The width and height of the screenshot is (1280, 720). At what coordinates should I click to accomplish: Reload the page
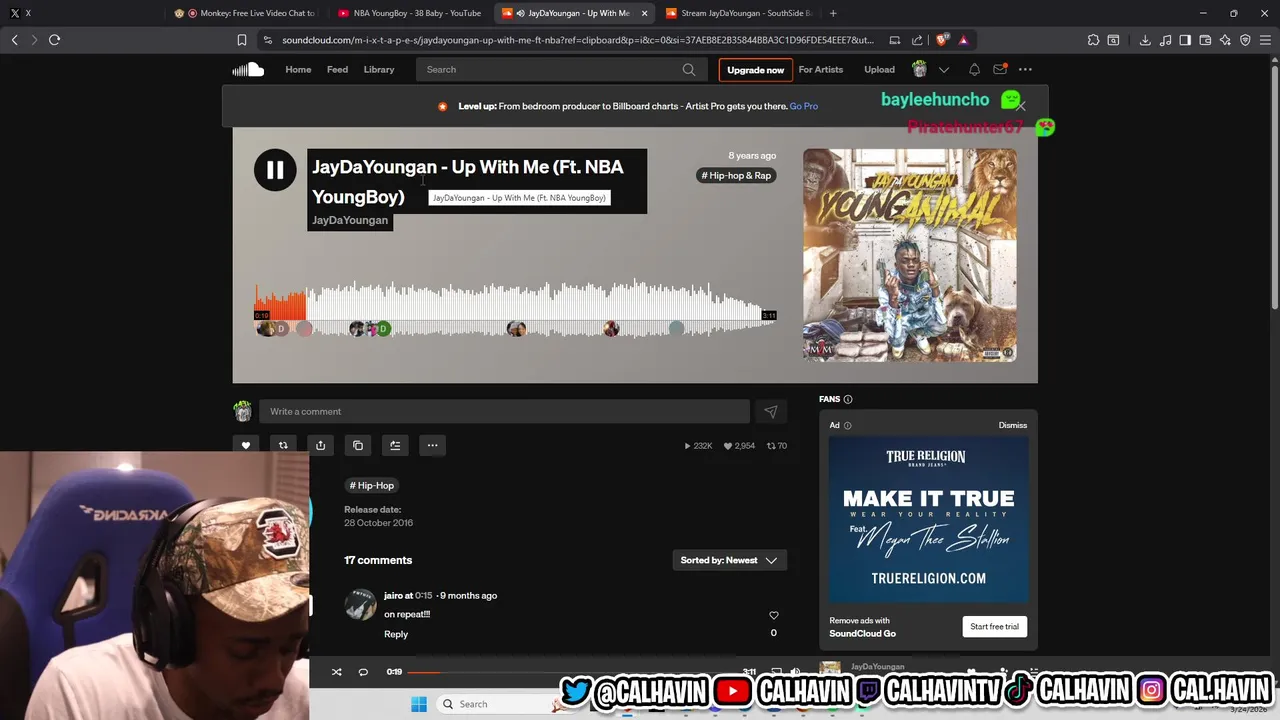[54, 40]
